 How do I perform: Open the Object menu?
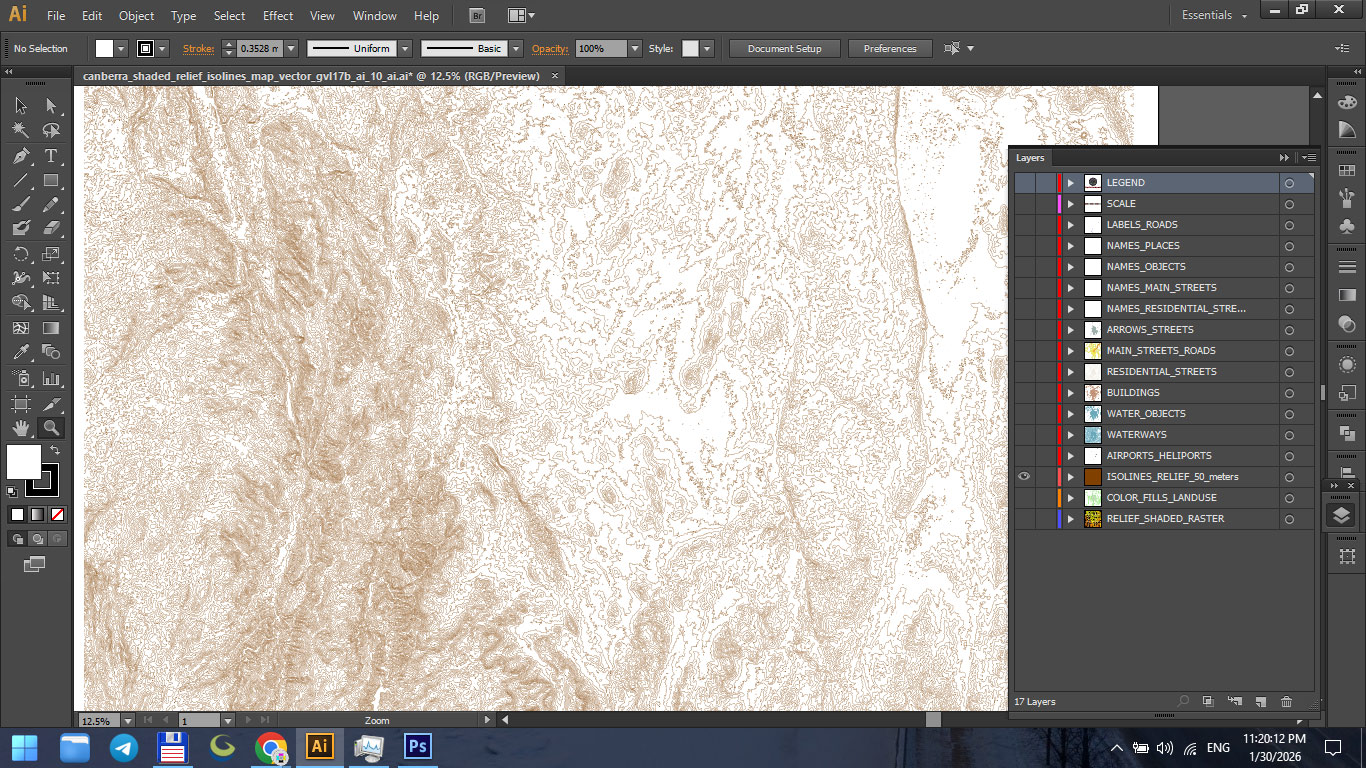point(136,16)
